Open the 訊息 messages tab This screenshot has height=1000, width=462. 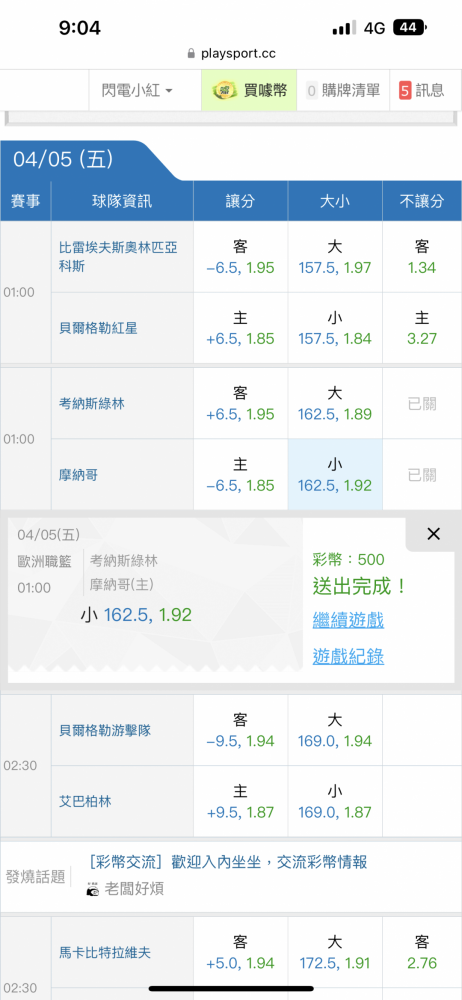[x=422, y=91]
